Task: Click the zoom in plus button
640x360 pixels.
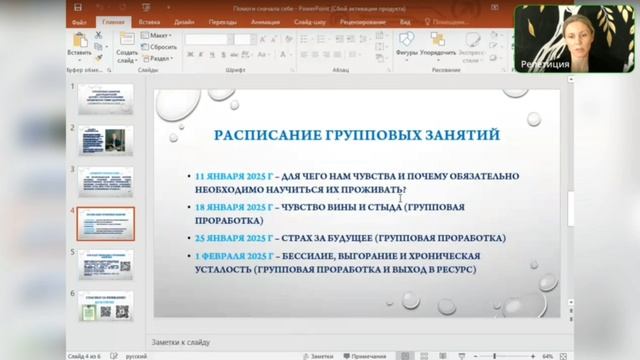Action: pyautogui.click(x=533, y=356)
